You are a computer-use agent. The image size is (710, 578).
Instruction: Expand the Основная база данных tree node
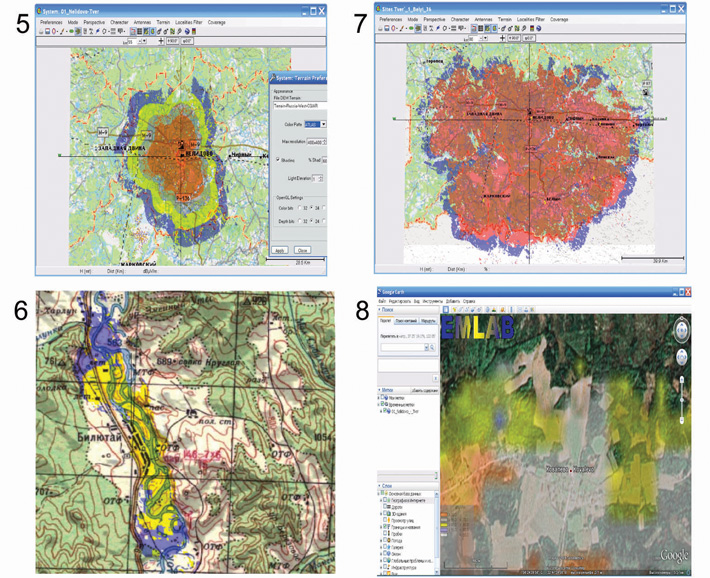pyautogui.click(x=378, y=494)
